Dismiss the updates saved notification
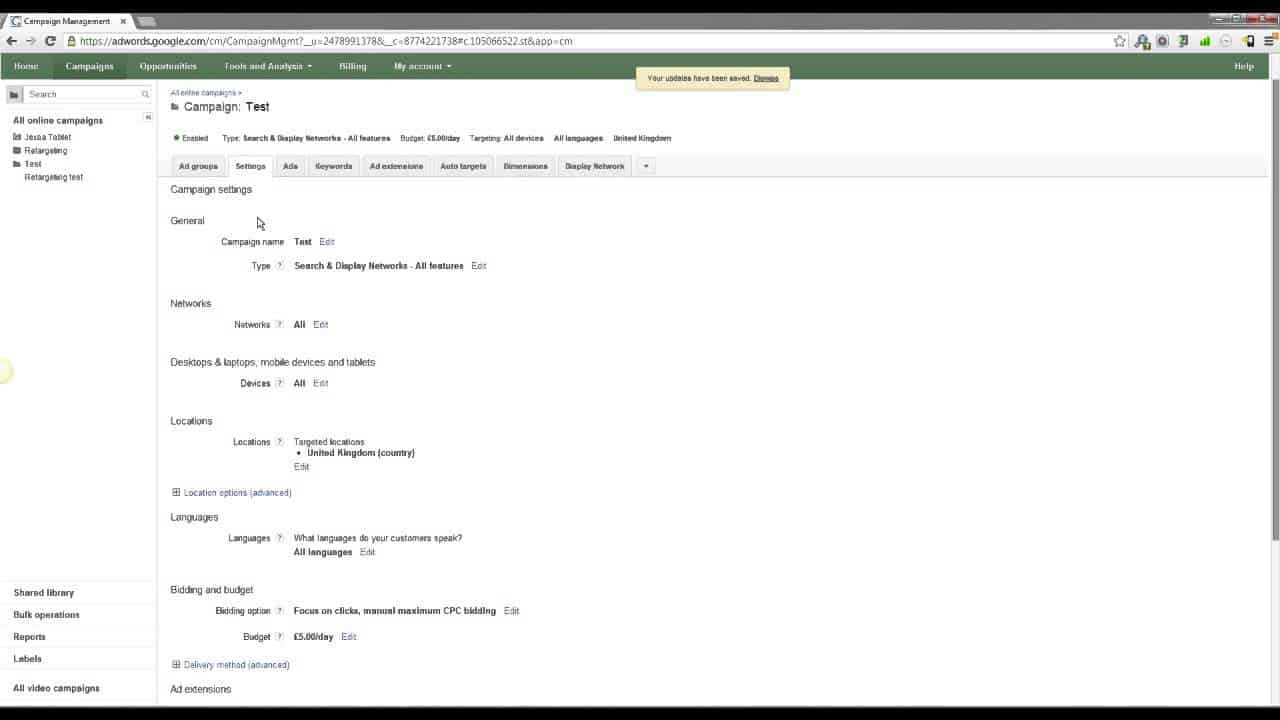The height and width of the screenshot is (720, 1280). tap(766, 78)
